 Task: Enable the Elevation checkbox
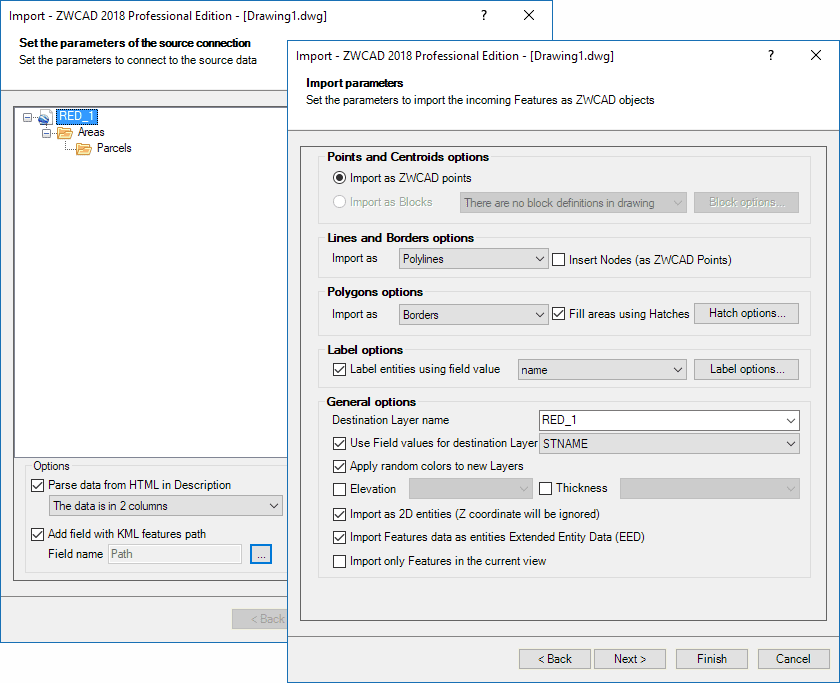339,489
